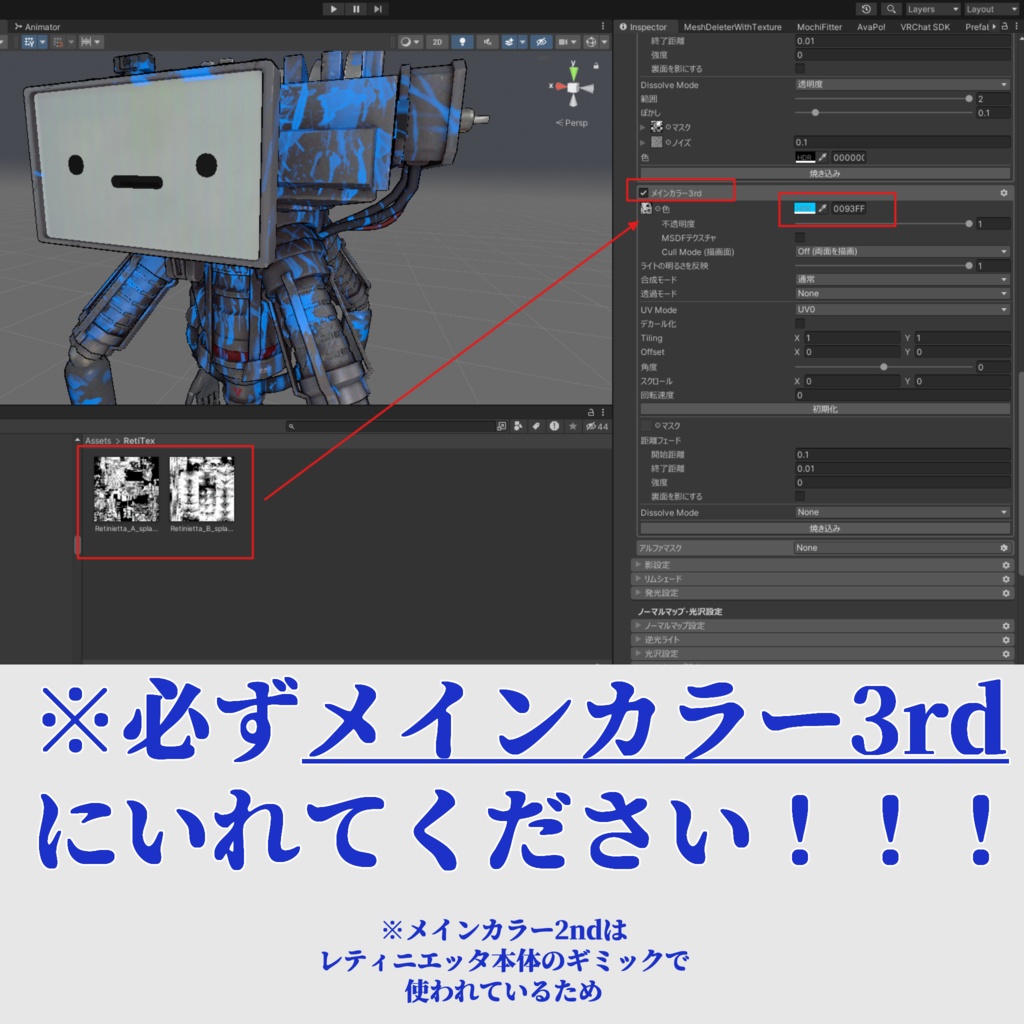Advance one frame with the step button
Screen dimensions: 1024x1024
[378, 8]
